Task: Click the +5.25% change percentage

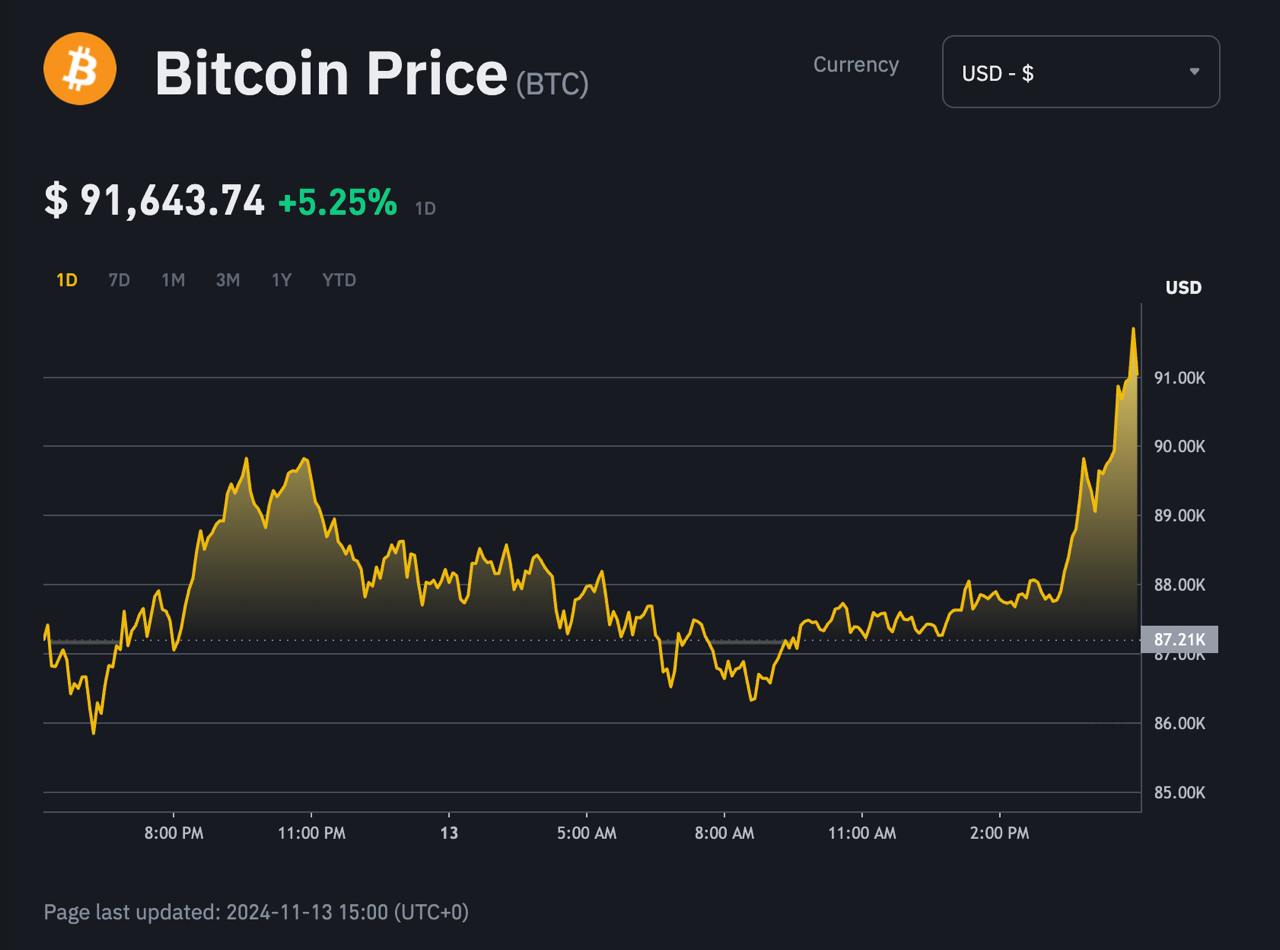Action: [337, 202]
